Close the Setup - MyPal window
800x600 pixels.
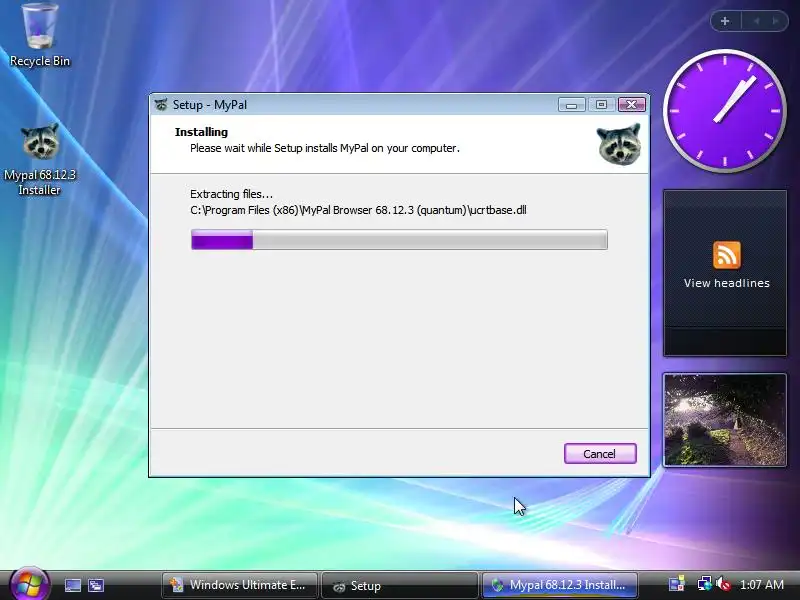click(632, 105)
